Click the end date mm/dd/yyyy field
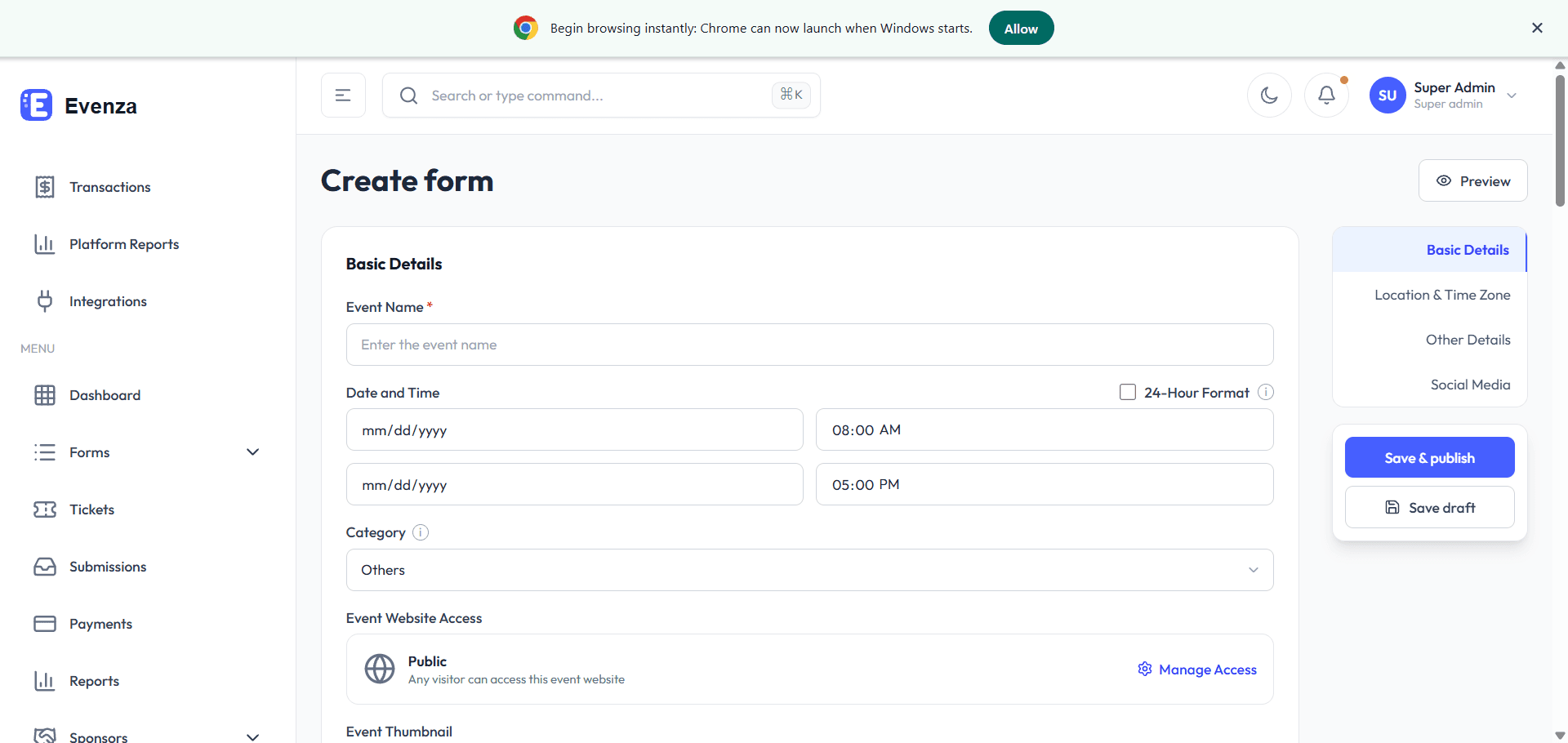This screenshot has height=743, width=1568. [x=574, y=484]
